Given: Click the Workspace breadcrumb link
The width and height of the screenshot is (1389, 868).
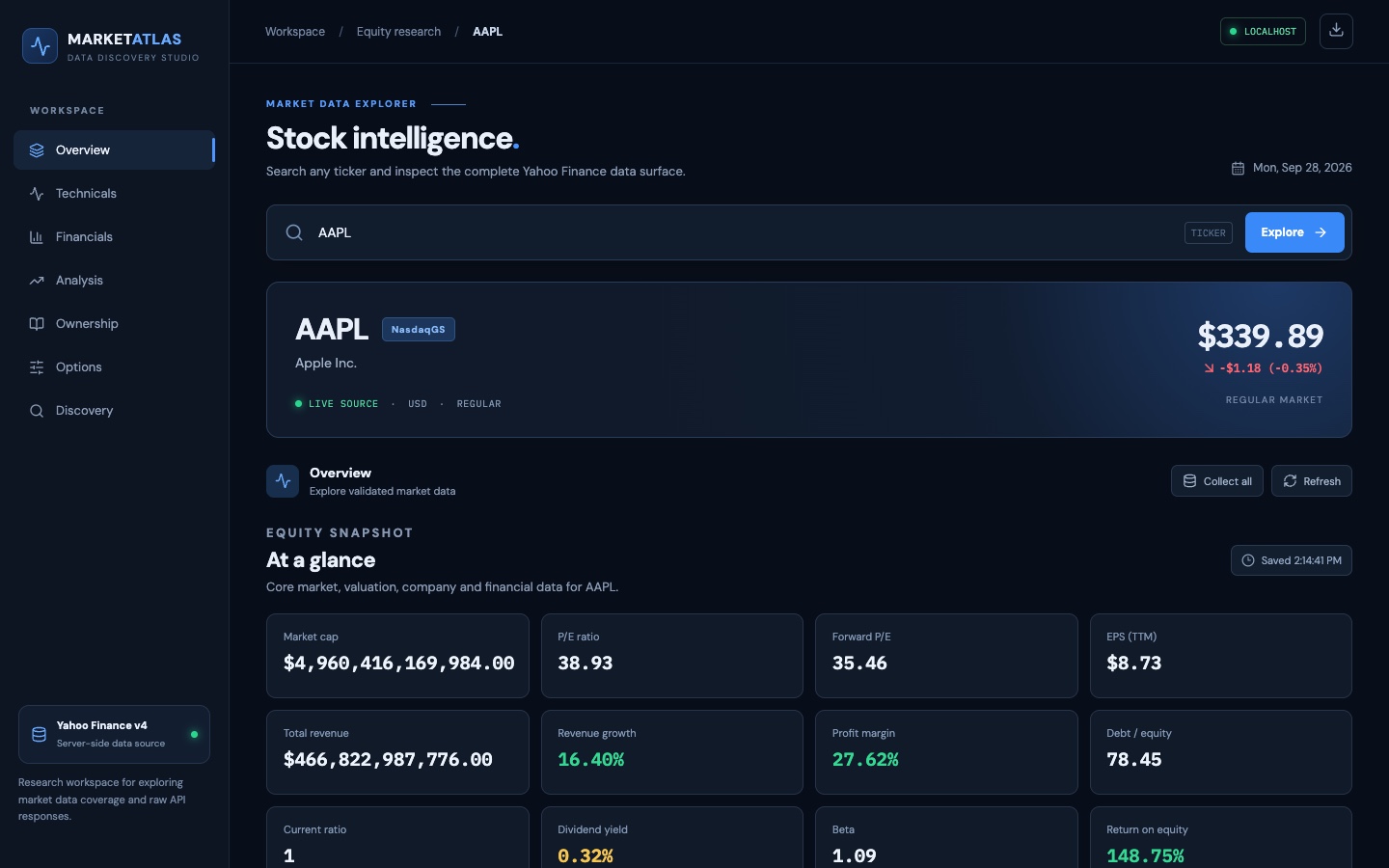Looking at the screenshot, I should [295, 32].
